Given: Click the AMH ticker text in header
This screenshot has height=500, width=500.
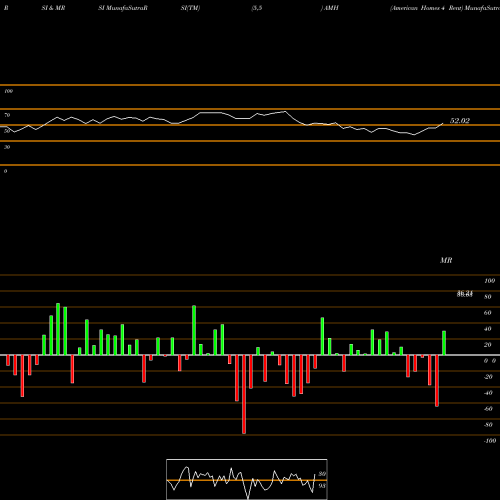Looking at the screenshot, I should pos(331,8).
